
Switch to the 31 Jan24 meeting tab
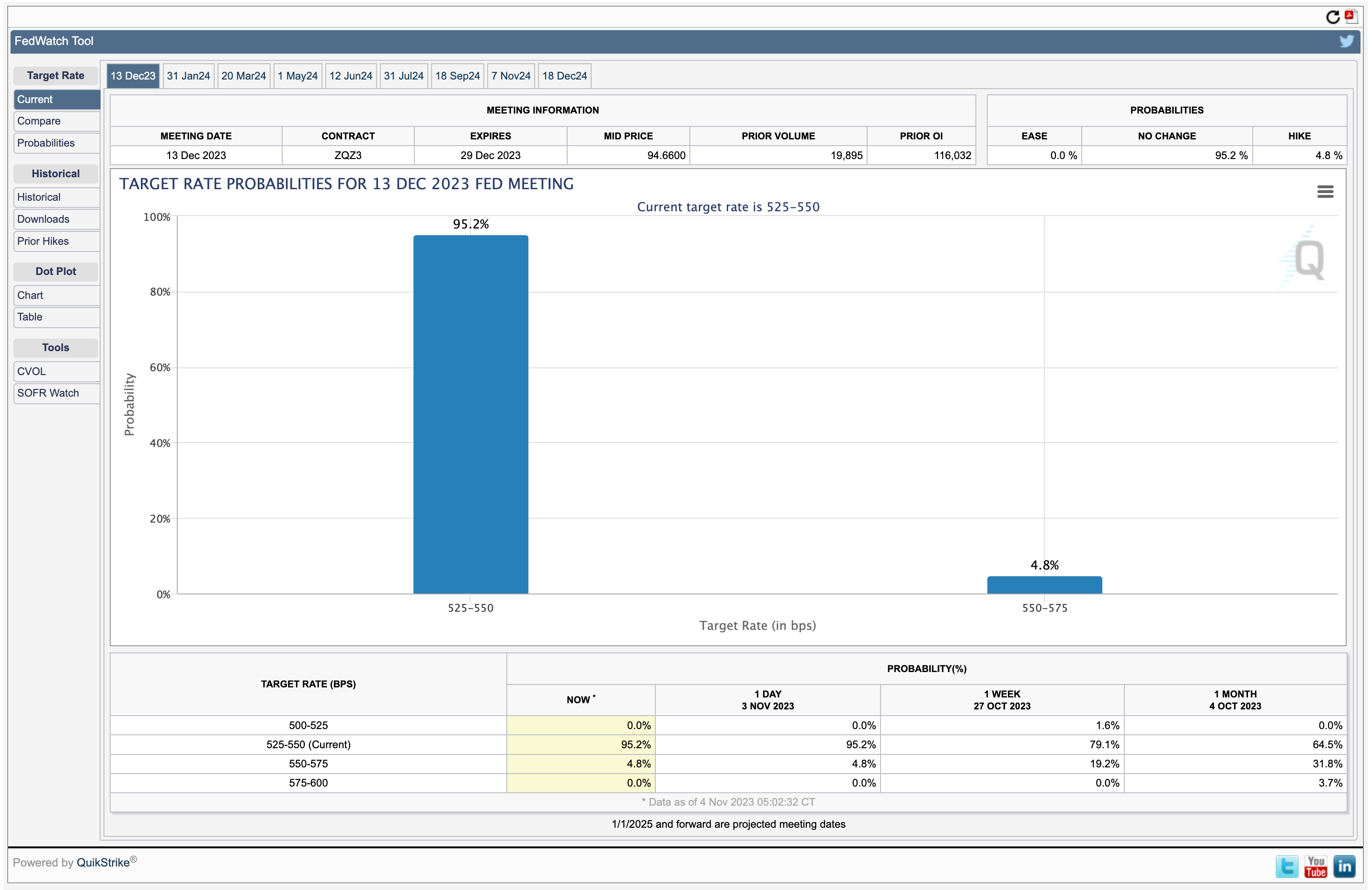tap(188, 76)
